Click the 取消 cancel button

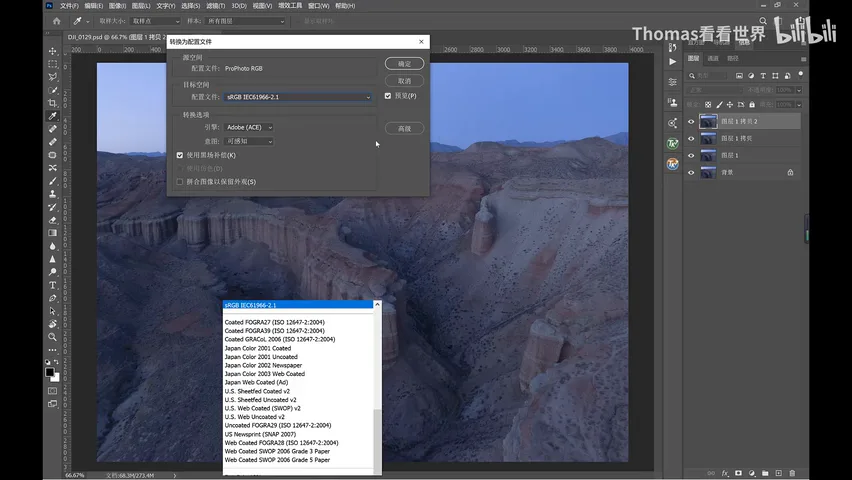(404, 81)
